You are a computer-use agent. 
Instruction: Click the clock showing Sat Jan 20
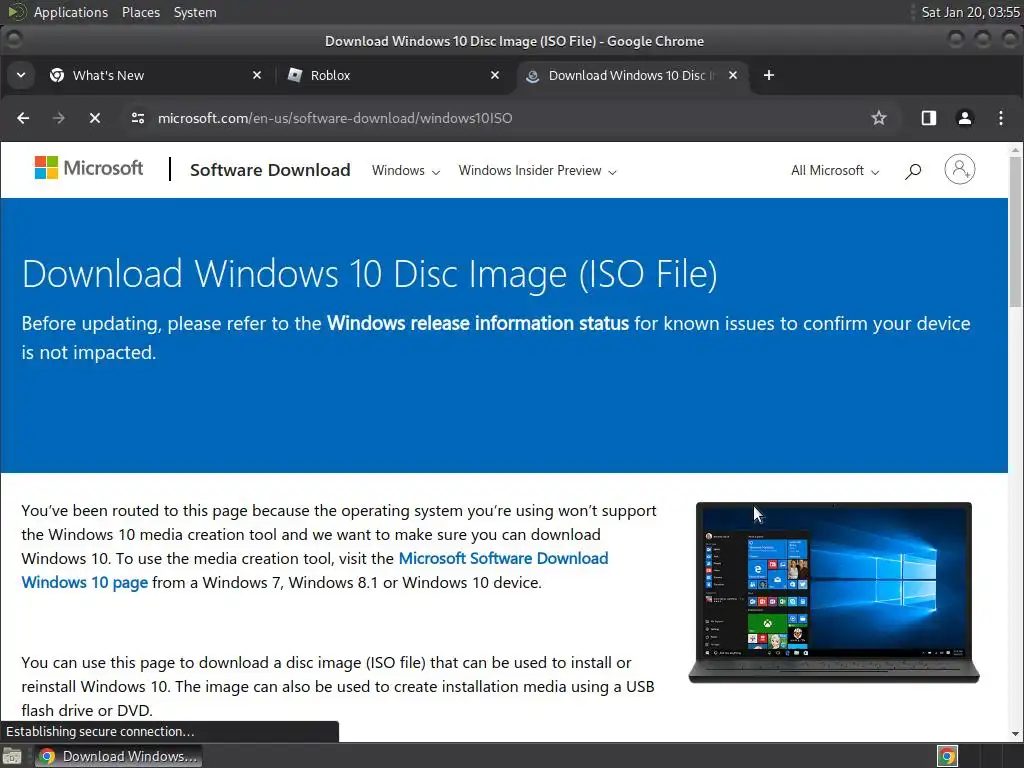tap(970, 12)
